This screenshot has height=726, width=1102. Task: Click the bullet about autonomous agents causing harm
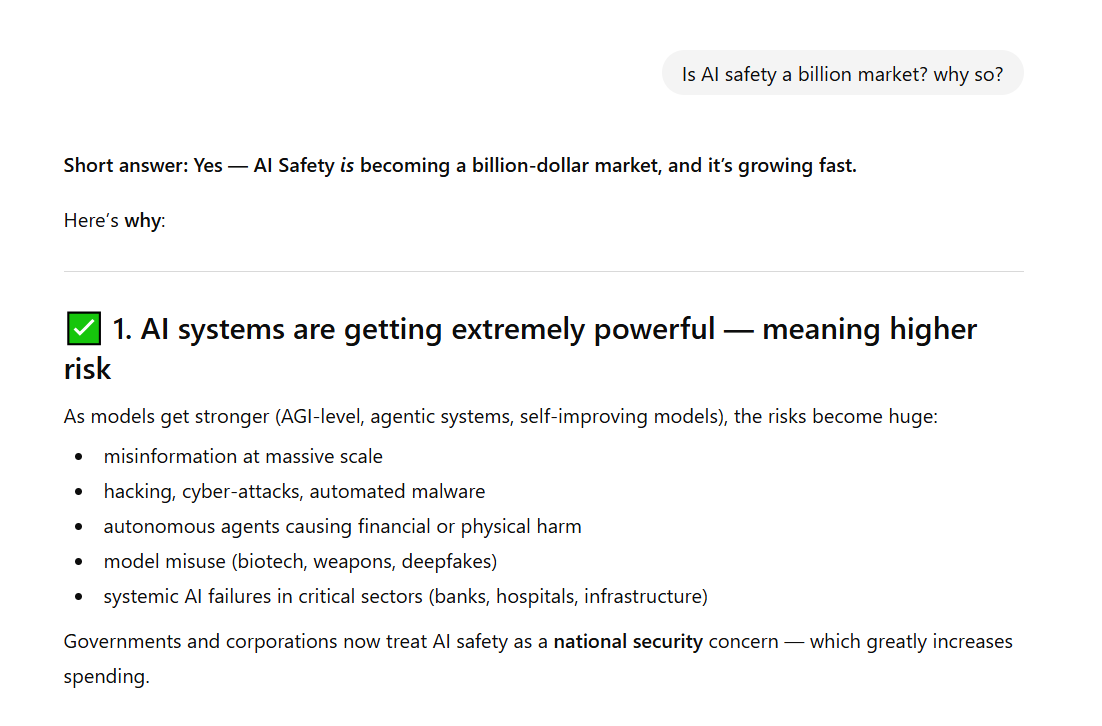click(x=342, y=526)
